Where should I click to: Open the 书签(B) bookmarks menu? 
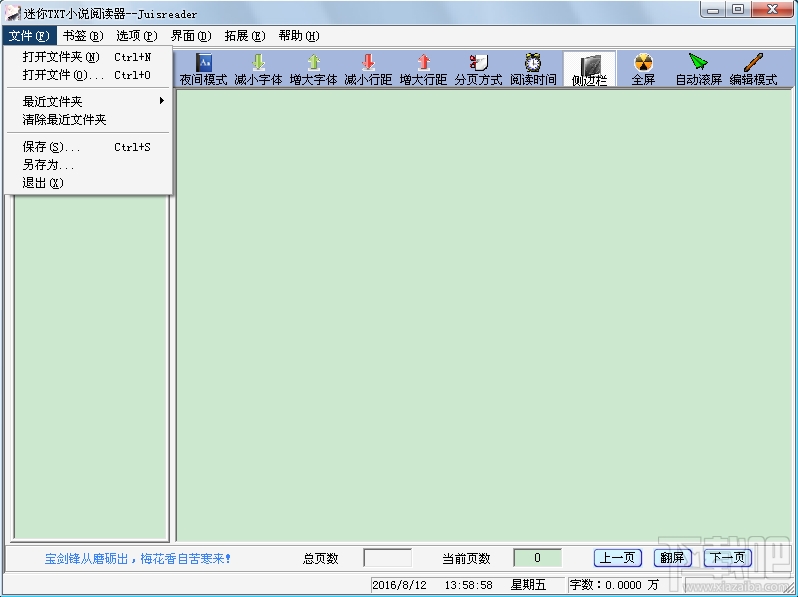click(x=83, y=36)
